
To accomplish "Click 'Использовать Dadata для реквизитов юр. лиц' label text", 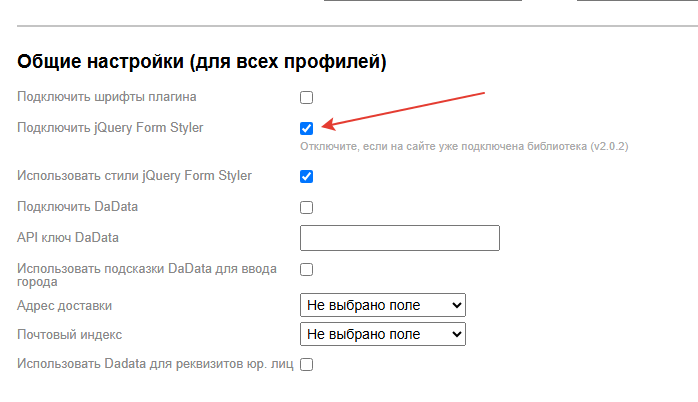I will tap(155, 364).
